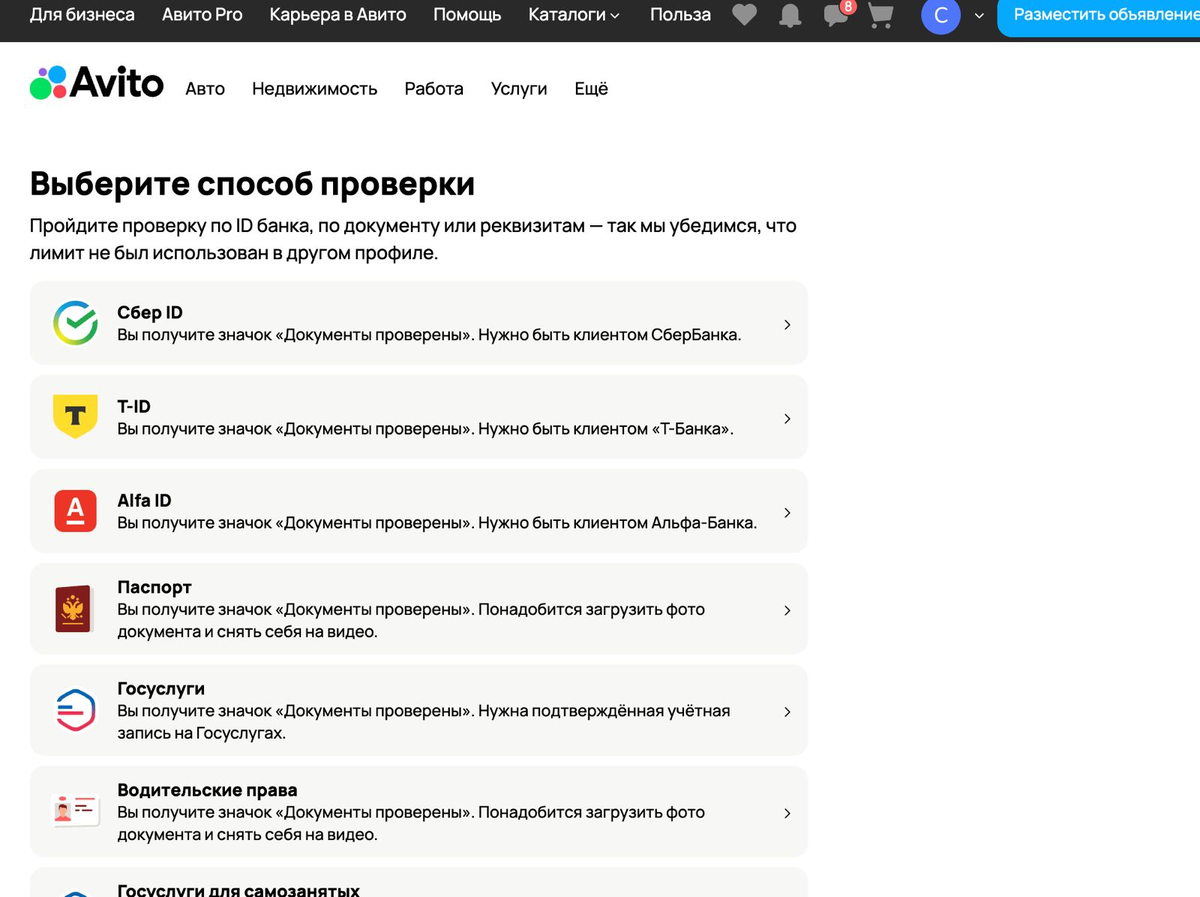Click T-ID description about клиентом «Т-Банка»

point(426,429)
